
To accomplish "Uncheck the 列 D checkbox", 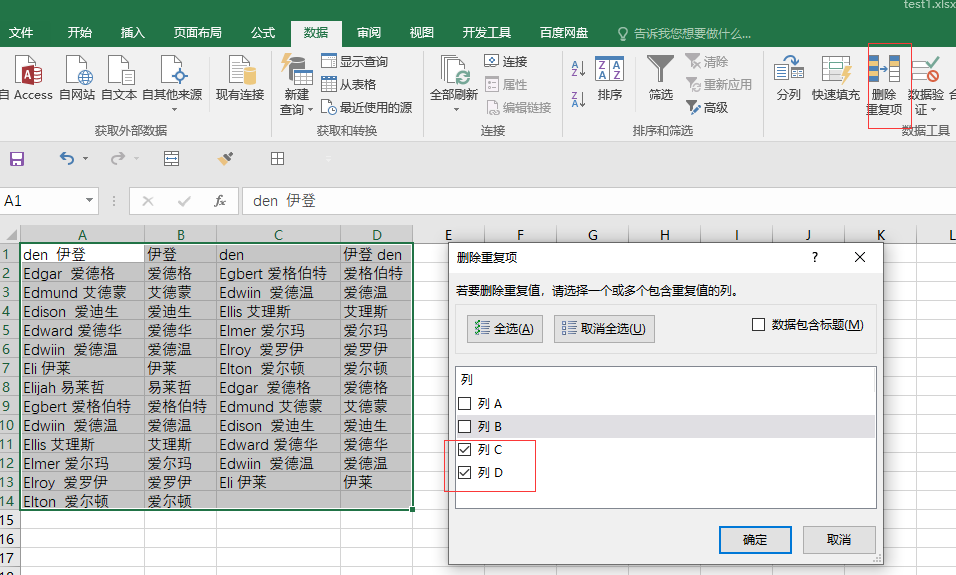I will [465, 473].
